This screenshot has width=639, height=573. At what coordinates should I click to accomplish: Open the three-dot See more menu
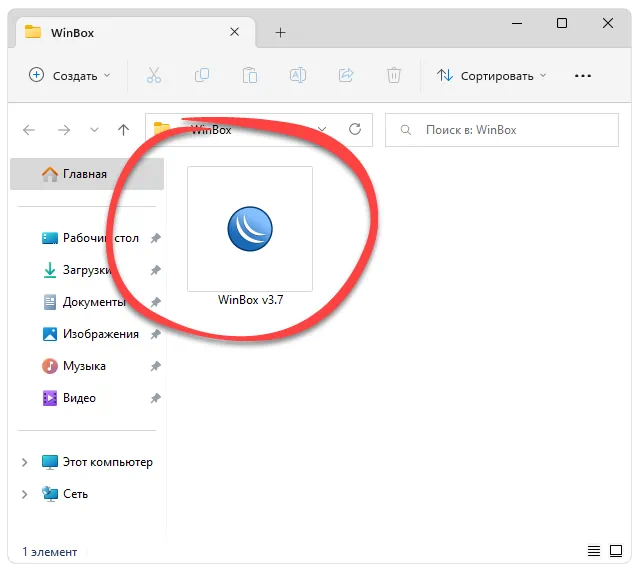pos(583,76)
